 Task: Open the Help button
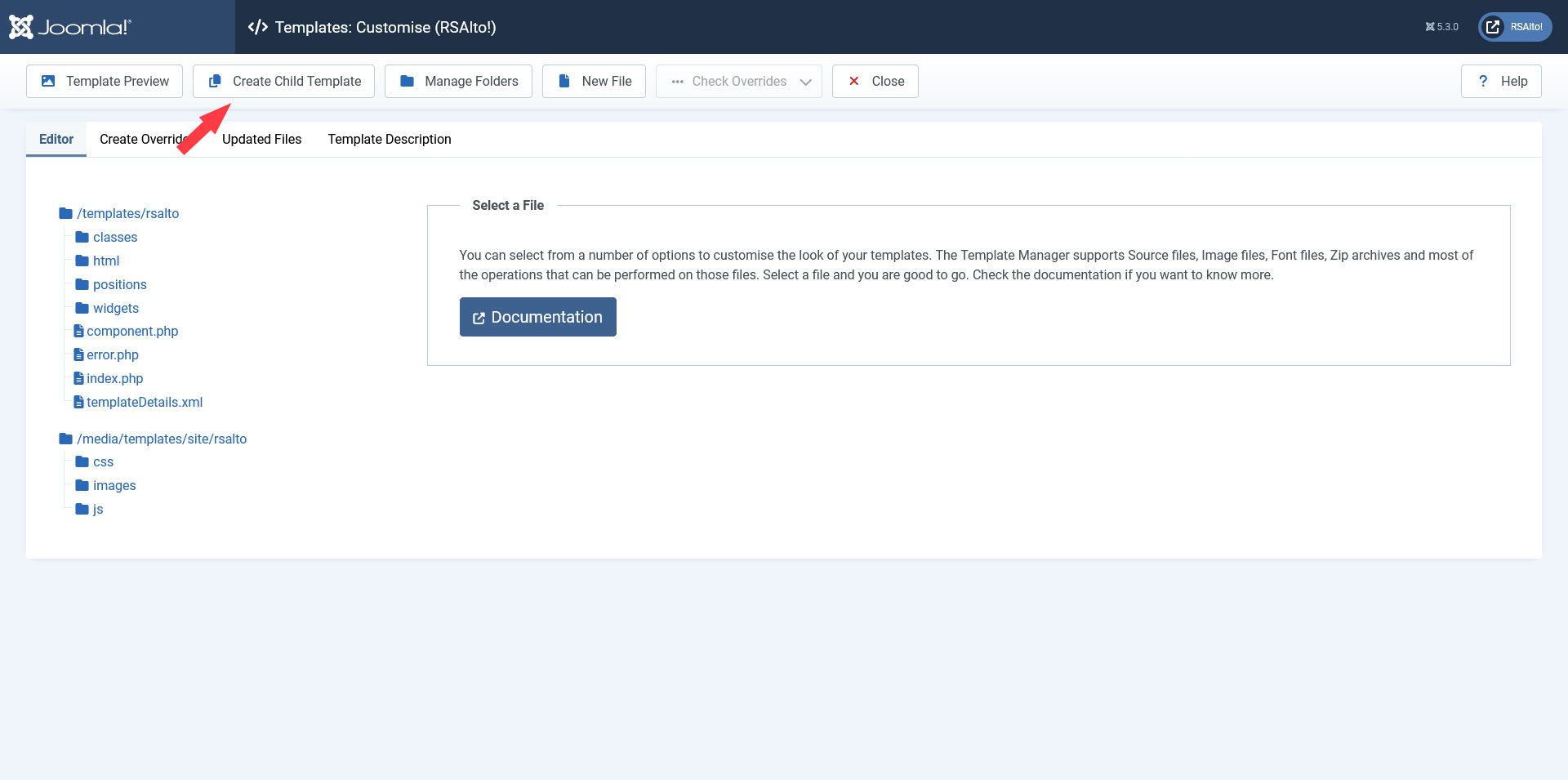click(1501, 81)
